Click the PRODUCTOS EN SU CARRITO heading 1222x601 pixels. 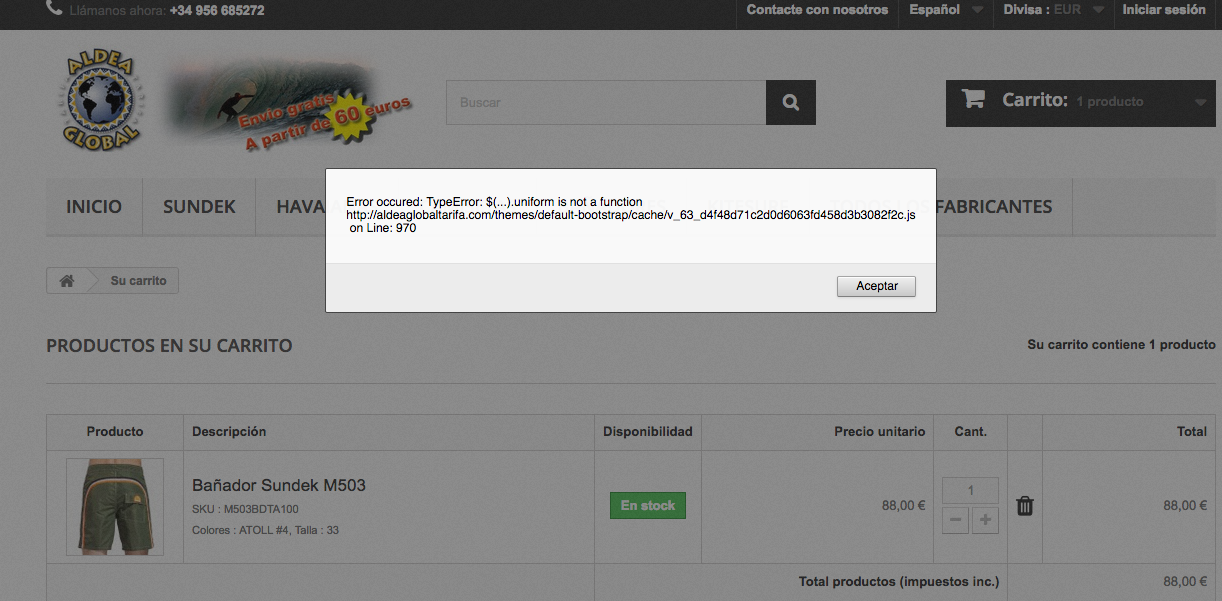(x=169, y=346)
